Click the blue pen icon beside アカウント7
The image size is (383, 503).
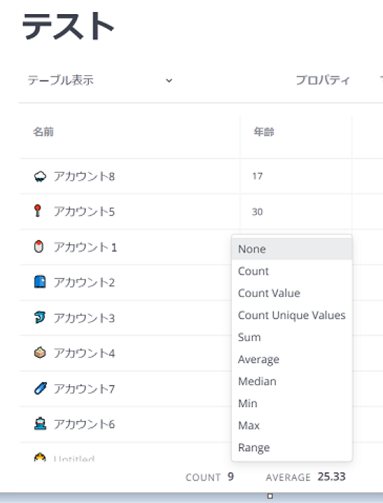point(40,388)
